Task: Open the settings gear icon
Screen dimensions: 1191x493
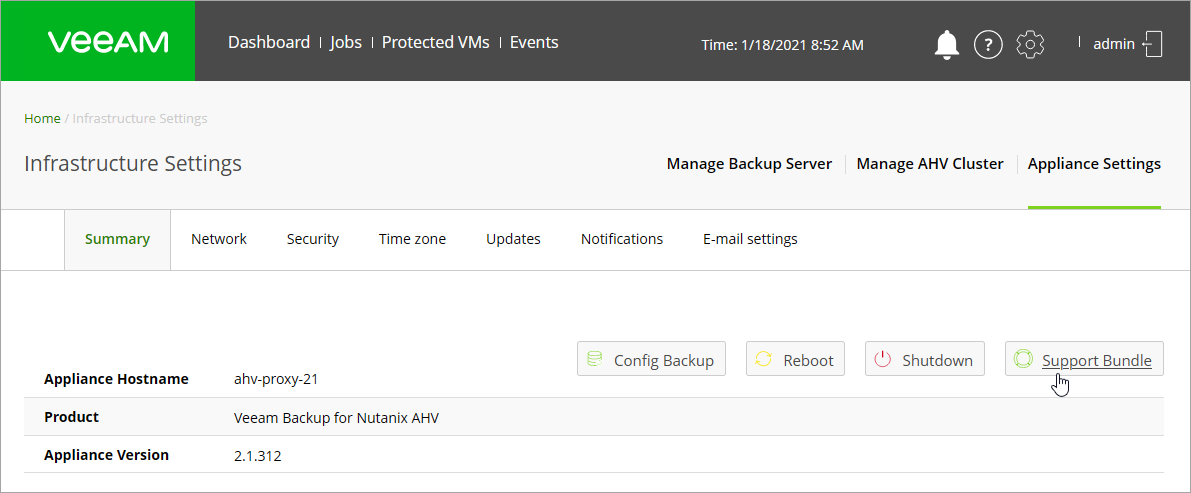Action: (x=1030, y=44)
